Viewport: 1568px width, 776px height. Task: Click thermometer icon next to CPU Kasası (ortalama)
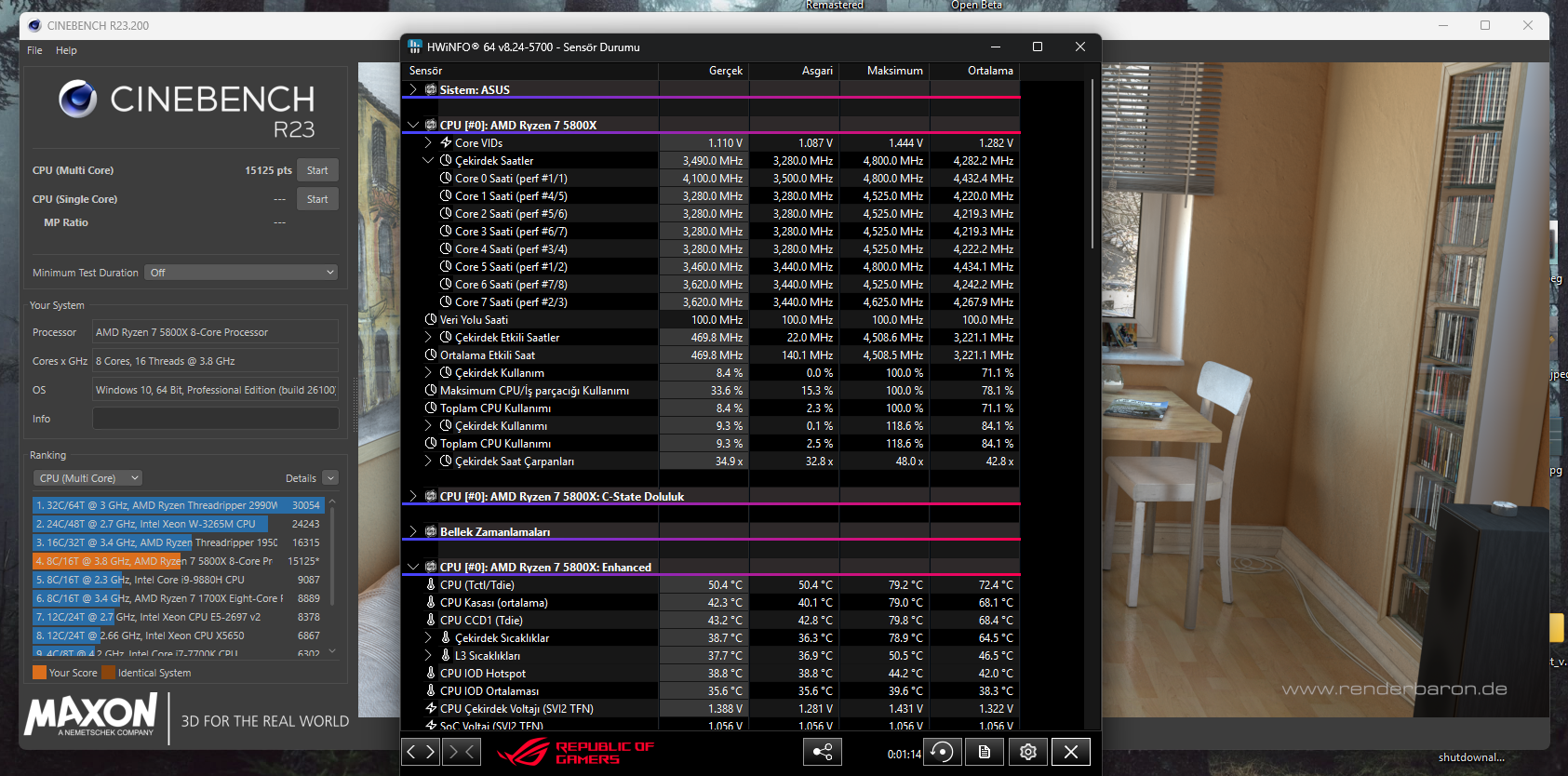431,602
